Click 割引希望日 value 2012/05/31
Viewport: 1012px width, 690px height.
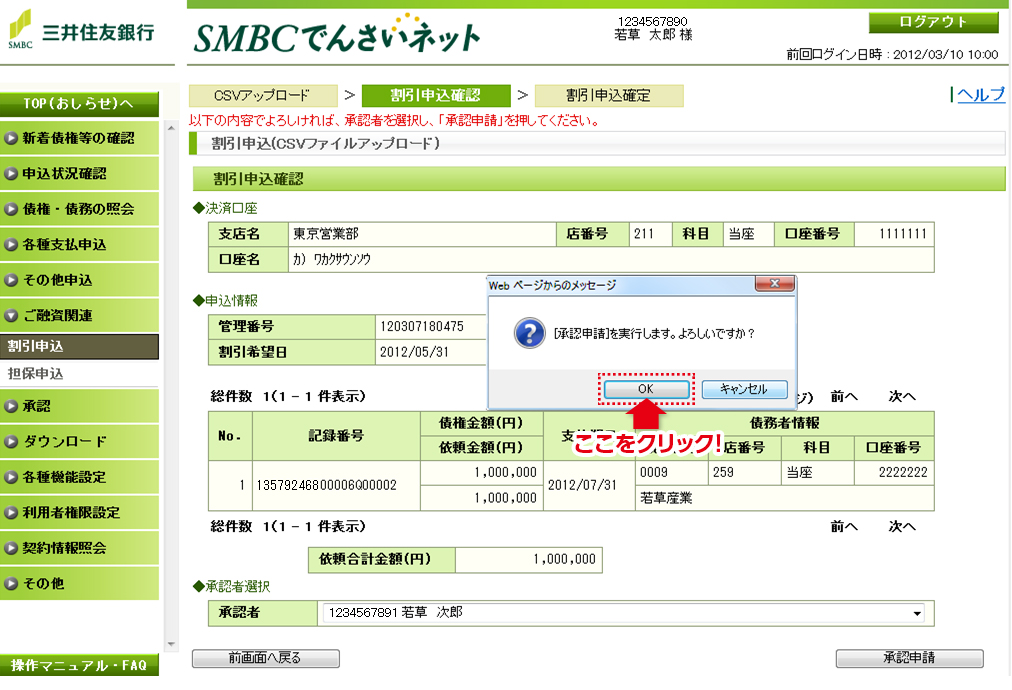[414, 352]
